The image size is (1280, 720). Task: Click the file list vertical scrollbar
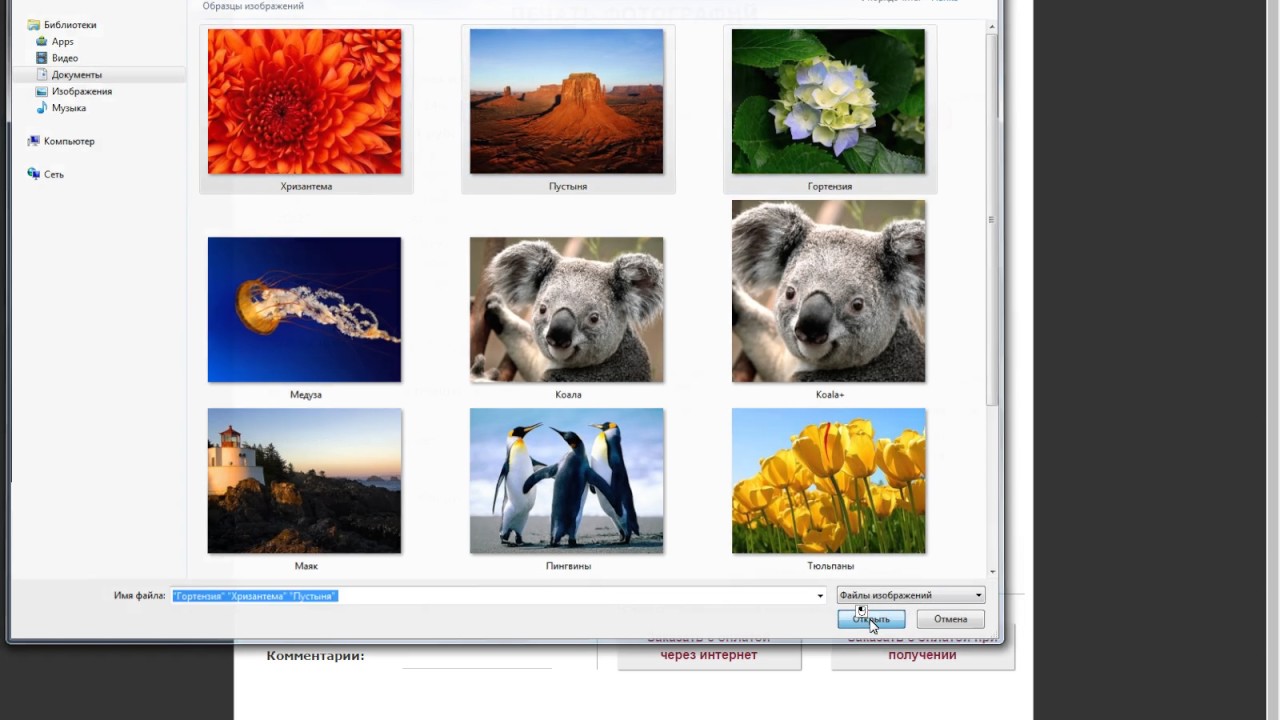tap(992, 220)
